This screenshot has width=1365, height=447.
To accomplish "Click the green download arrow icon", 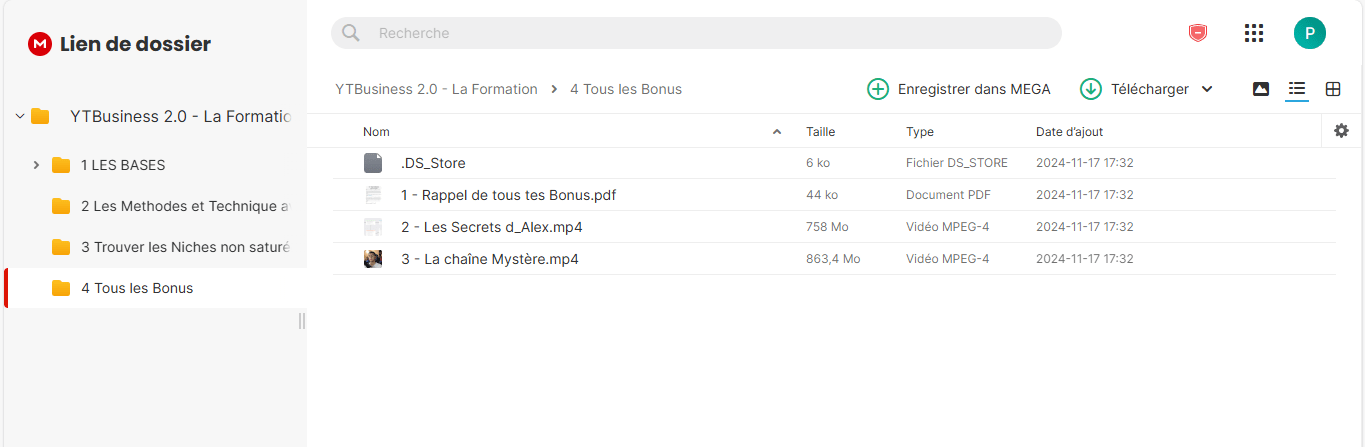I will [1091, 89].
